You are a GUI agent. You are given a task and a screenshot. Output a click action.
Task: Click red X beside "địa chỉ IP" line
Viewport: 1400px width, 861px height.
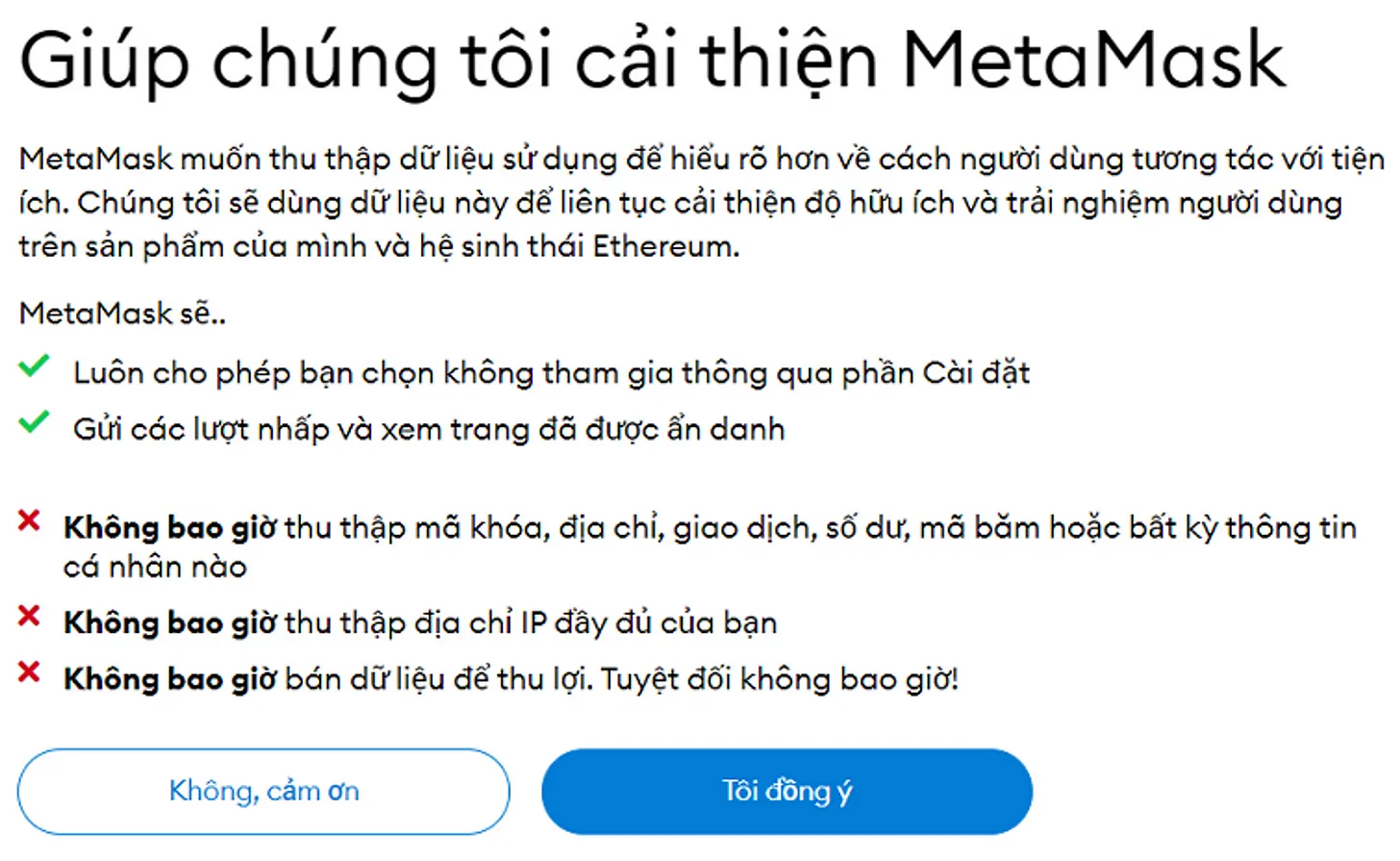[29, 617]
